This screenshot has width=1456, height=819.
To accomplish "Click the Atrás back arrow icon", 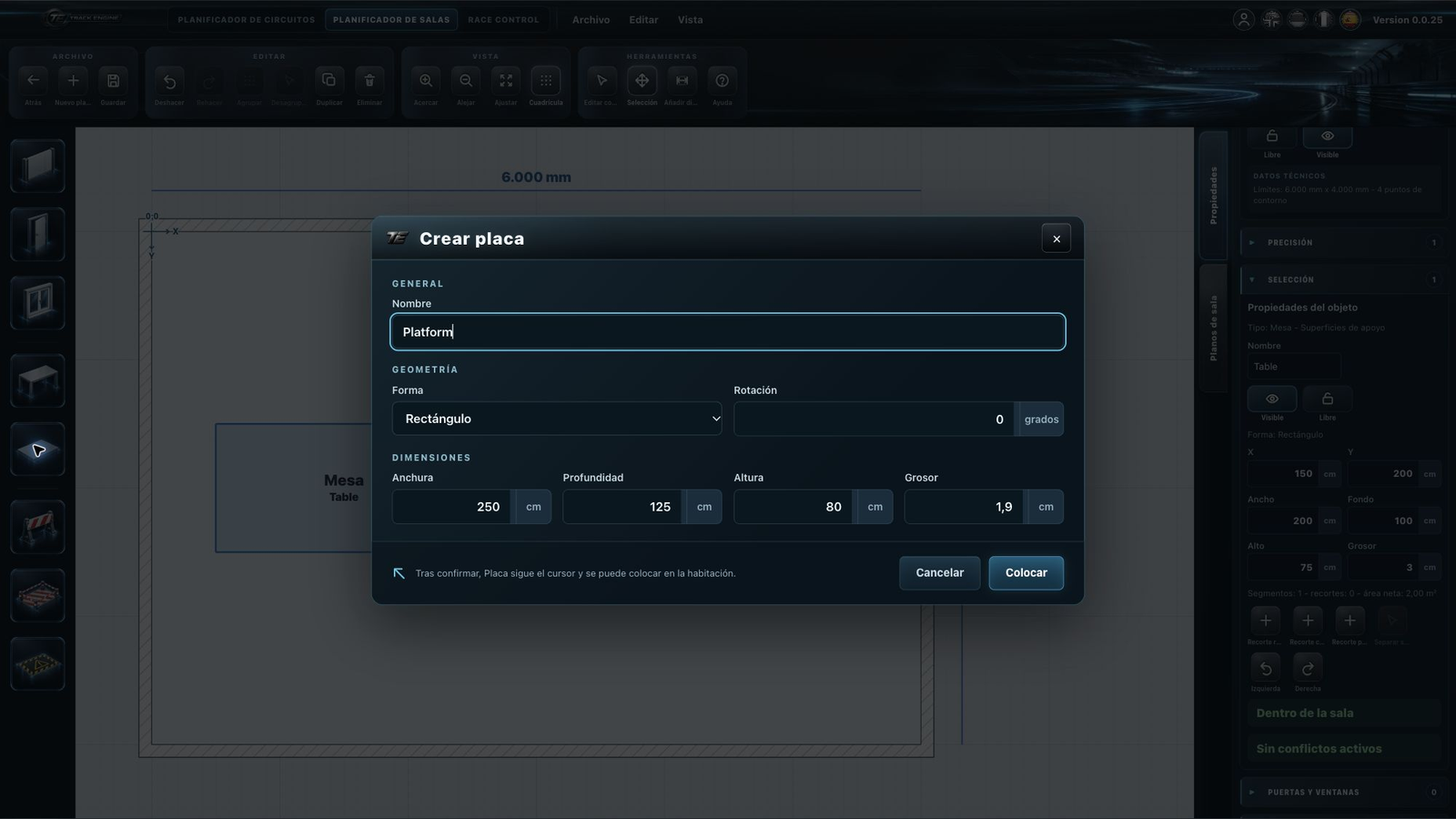I will click(34, 81).
